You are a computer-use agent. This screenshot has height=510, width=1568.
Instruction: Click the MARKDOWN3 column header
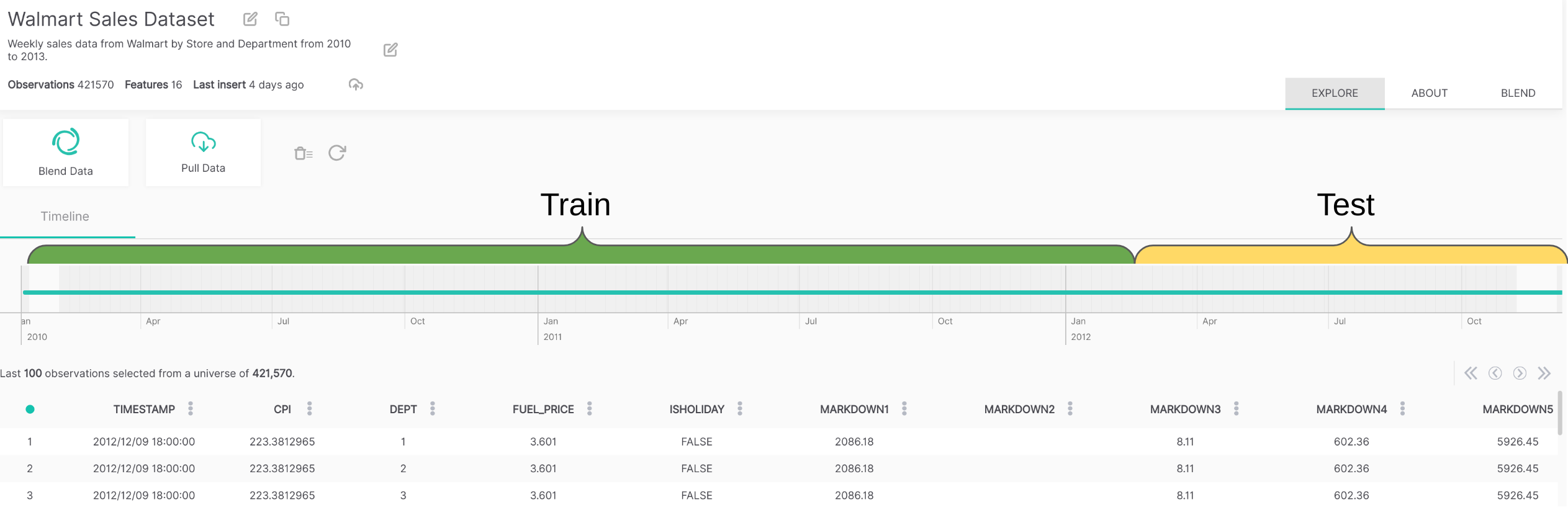click(x=1185, y=409)
